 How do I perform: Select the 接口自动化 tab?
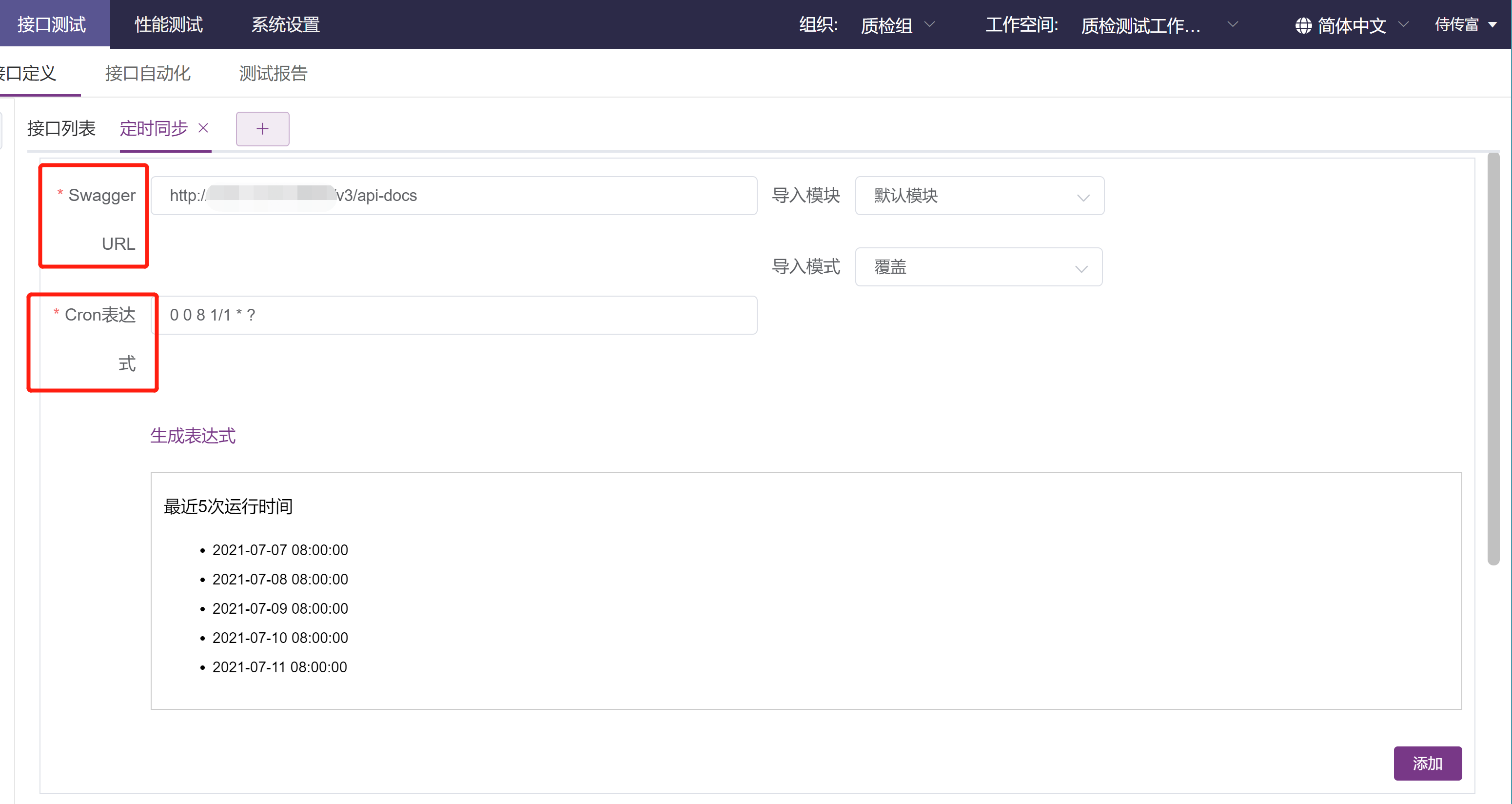(148, 73)
